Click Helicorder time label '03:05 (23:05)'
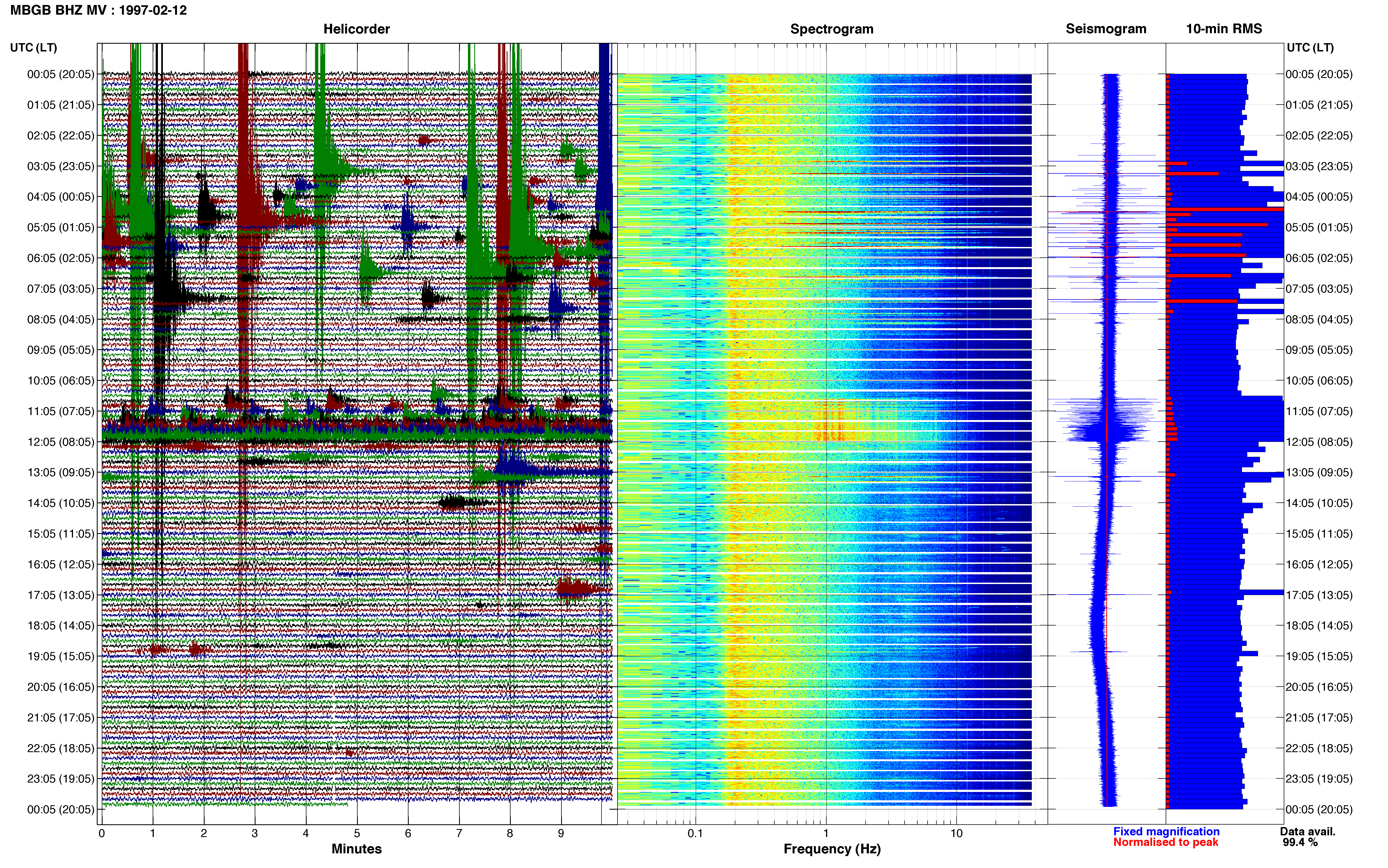 pos(61,166)
